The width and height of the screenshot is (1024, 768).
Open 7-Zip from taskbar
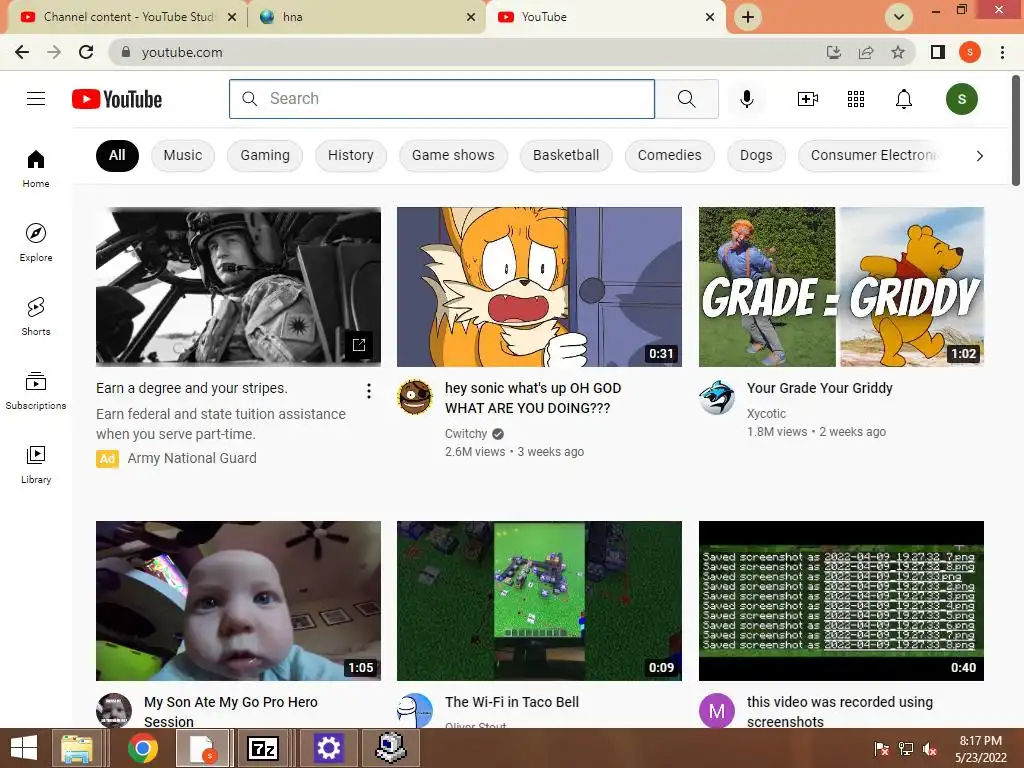pyautogui.click(x=263, y=748)
